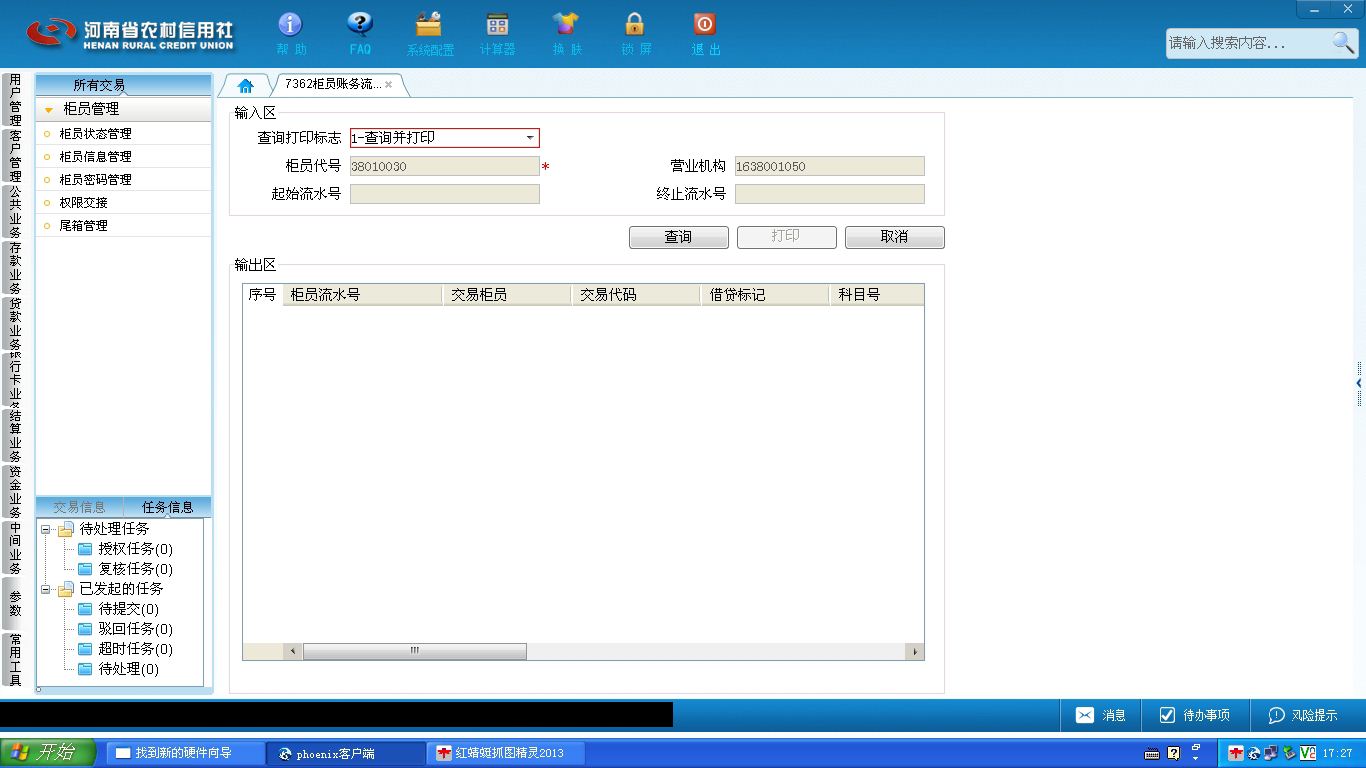Screen dimensions: 1366x768
Task: Collapse the 已发起的任务 tree node
Action: 46,589
